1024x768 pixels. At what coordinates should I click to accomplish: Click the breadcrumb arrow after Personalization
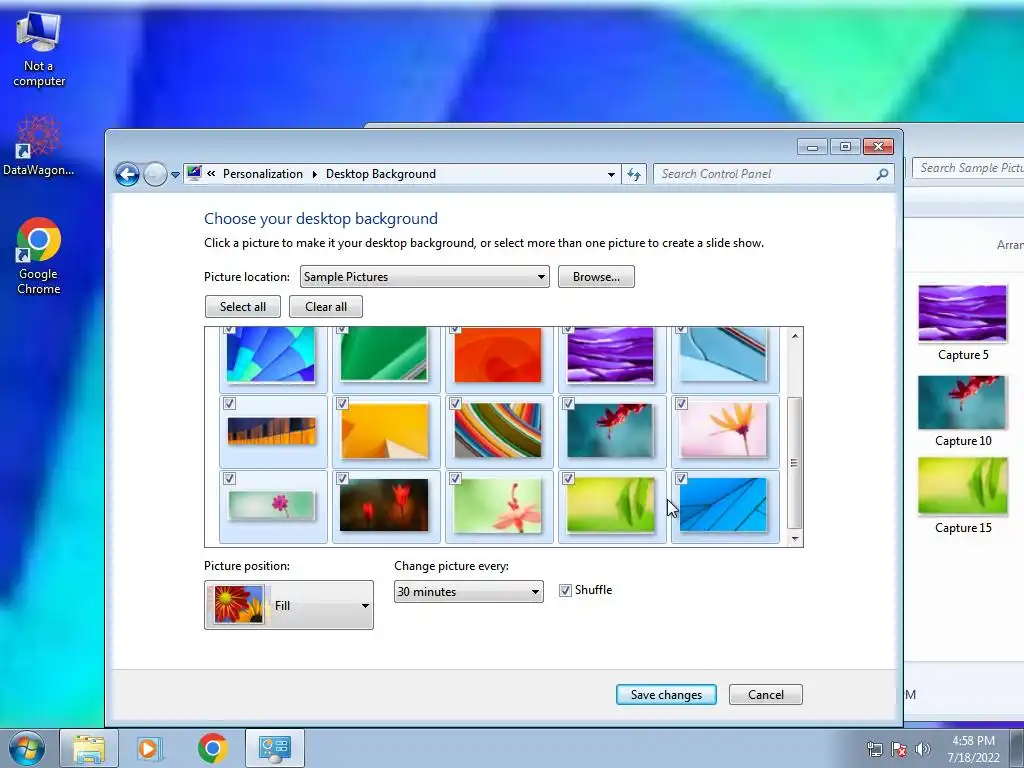click(314, 174)
